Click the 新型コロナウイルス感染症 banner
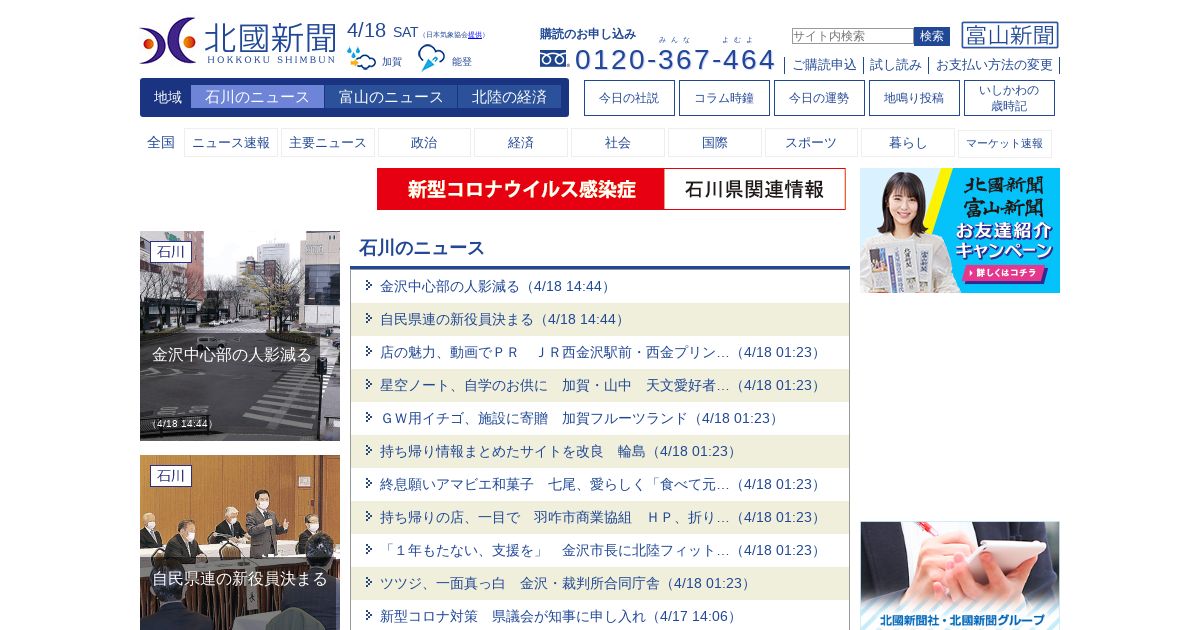Image resolution: width=1200 pixels, height=630 pixels. [521, 189]
